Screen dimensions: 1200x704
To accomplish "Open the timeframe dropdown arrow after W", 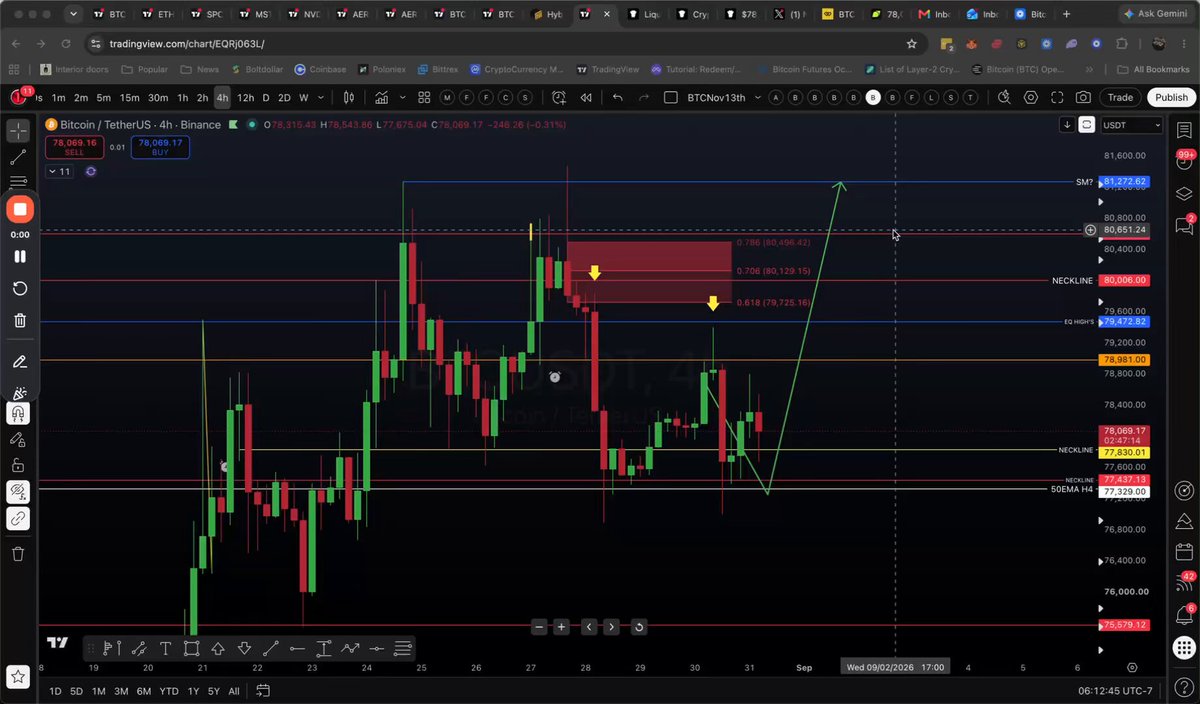I will pyautogui.click(x=322, y=97).
